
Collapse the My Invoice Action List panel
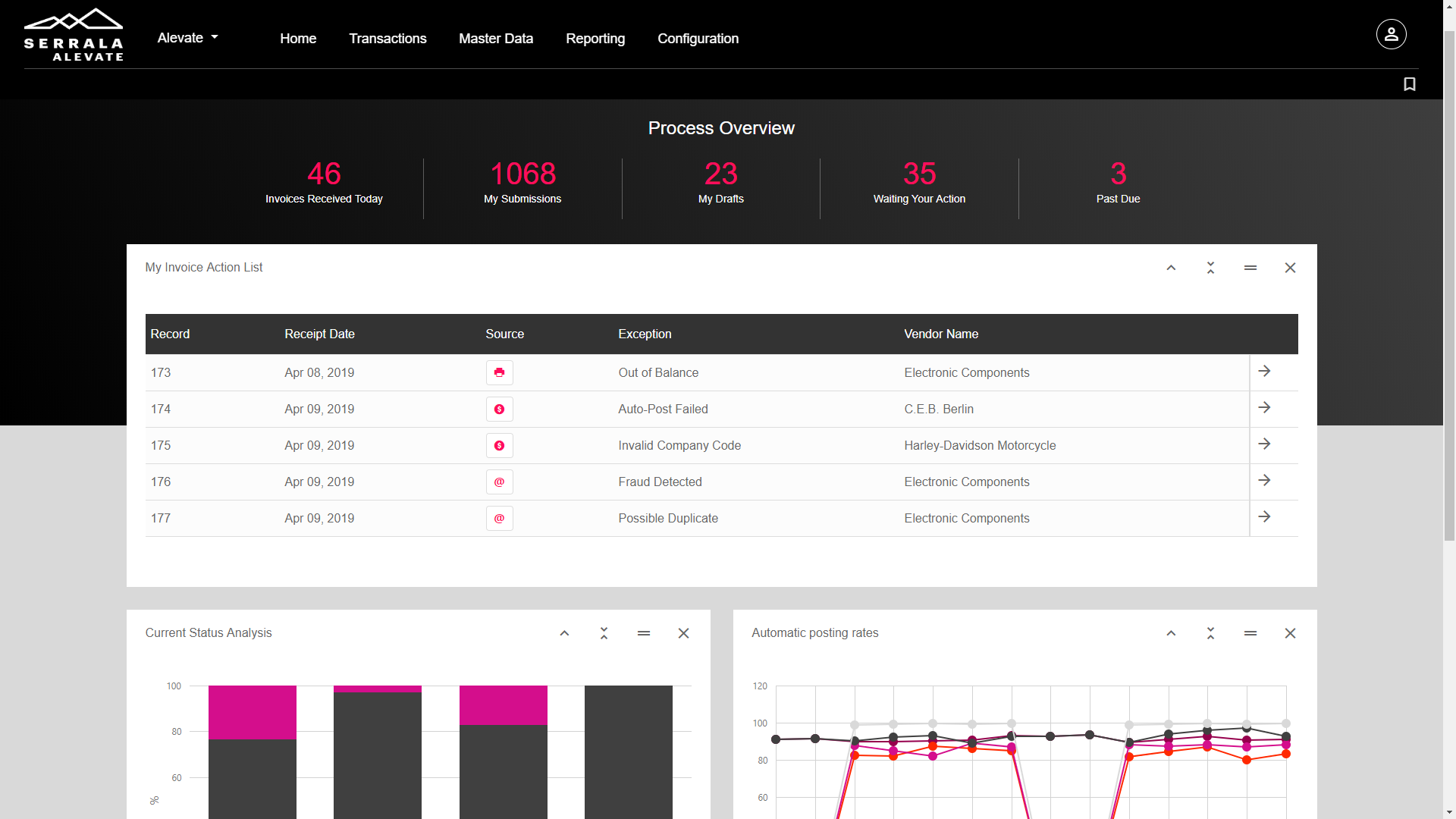coord(1171,268)
